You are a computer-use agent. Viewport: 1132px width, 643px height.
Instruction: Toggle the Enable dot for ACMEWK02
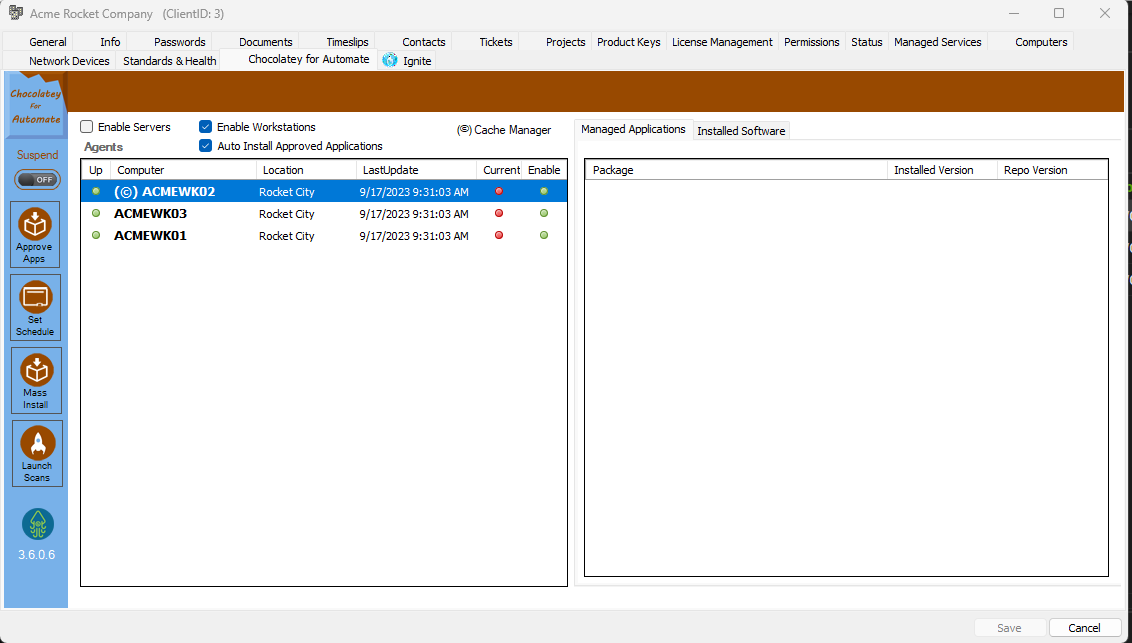tap(544, 191)
